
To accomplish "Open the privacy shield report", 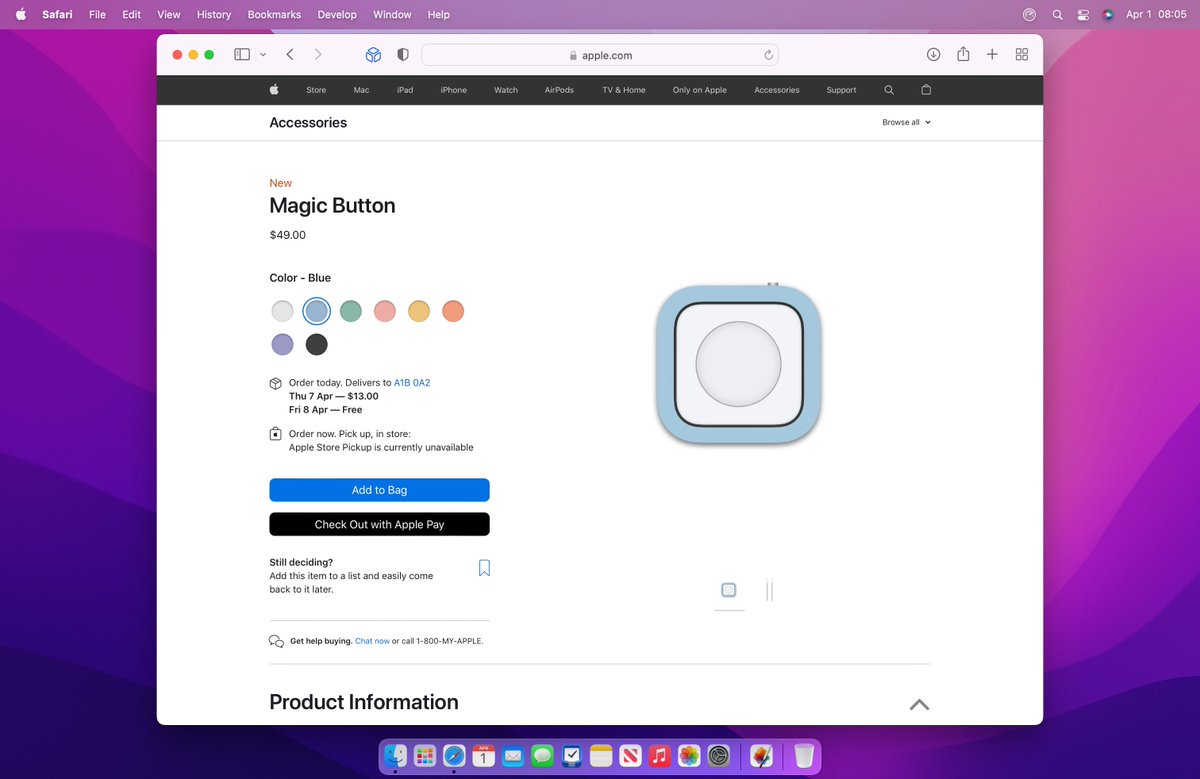I will pos(403,55).
